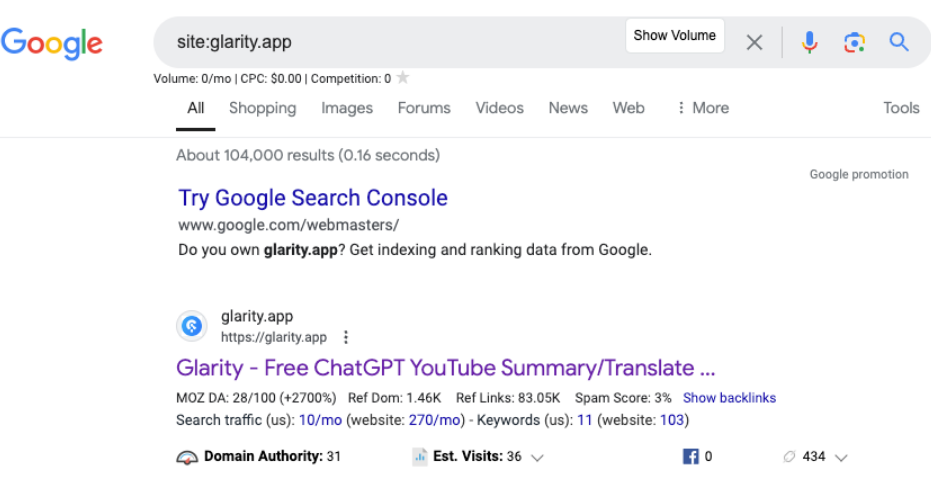Switch to the Images tab
The image size is (931, 496).
(x=346, y=108)
